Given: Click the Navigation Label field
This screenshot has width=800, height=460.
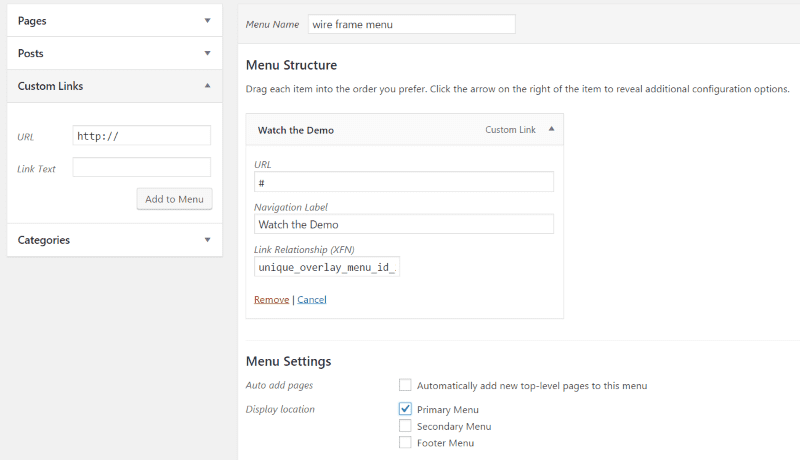Looking at the screenshot, I should click(403, 224).
